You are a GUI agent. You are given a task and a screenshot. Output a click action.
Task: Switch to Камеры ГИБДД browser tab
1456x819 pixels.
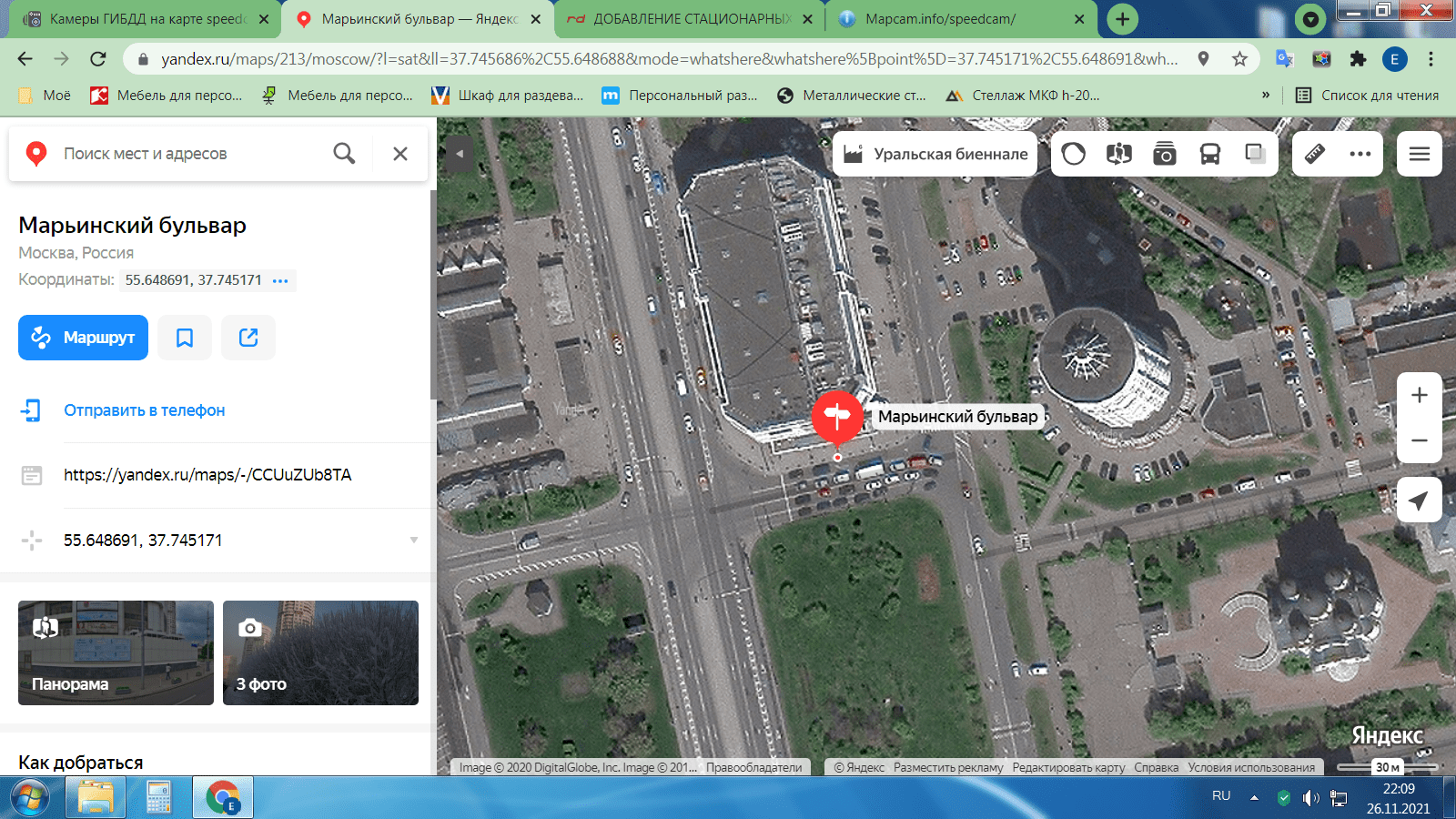pos(147,19)
